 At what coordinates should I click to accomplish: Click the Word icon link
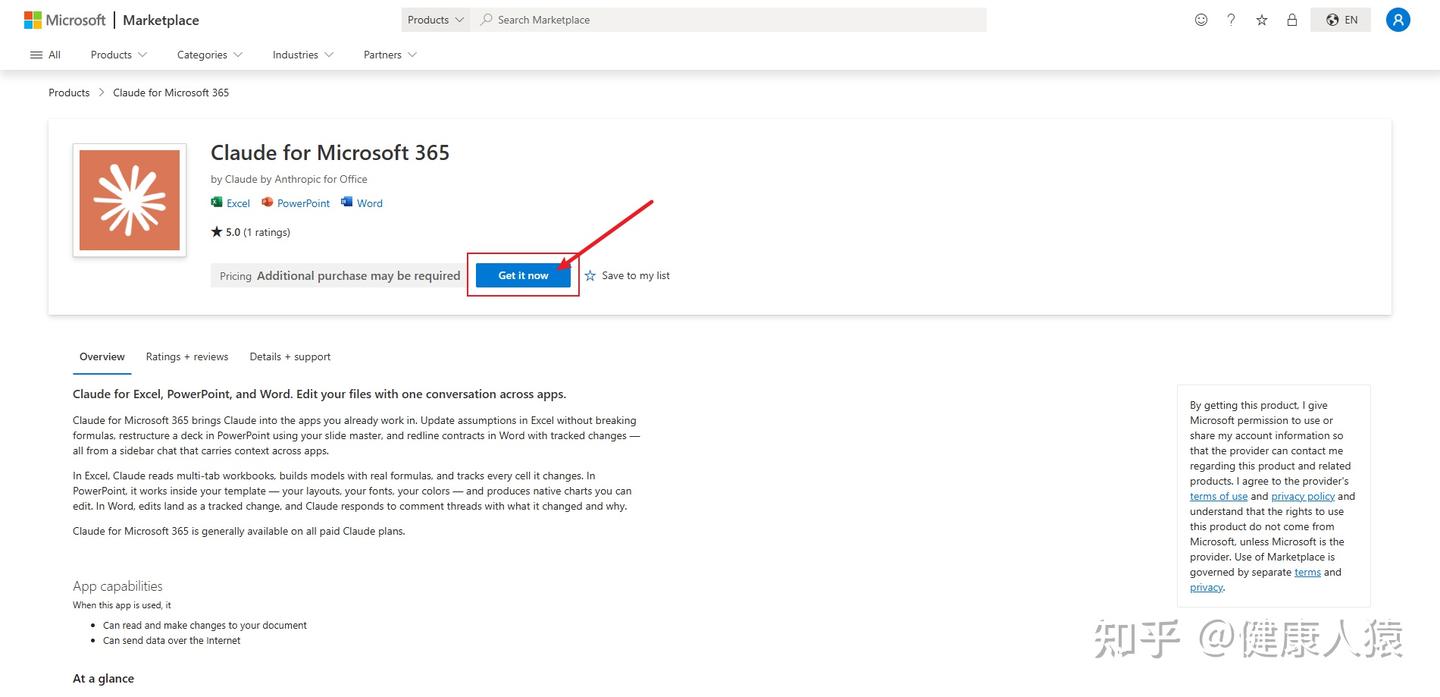(362, 203)
